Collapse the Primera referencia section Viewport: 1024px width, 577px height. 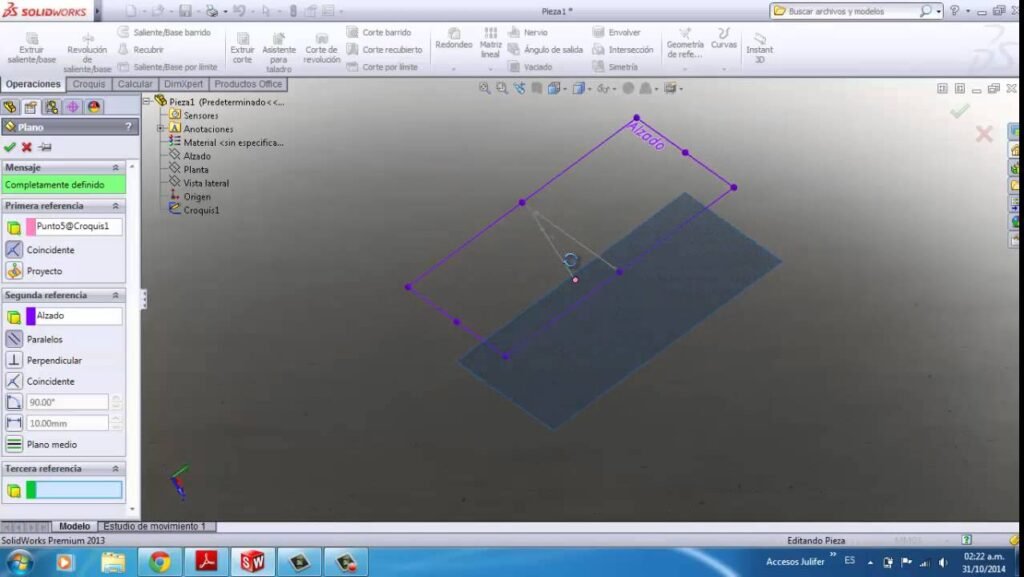pos(116,206)
